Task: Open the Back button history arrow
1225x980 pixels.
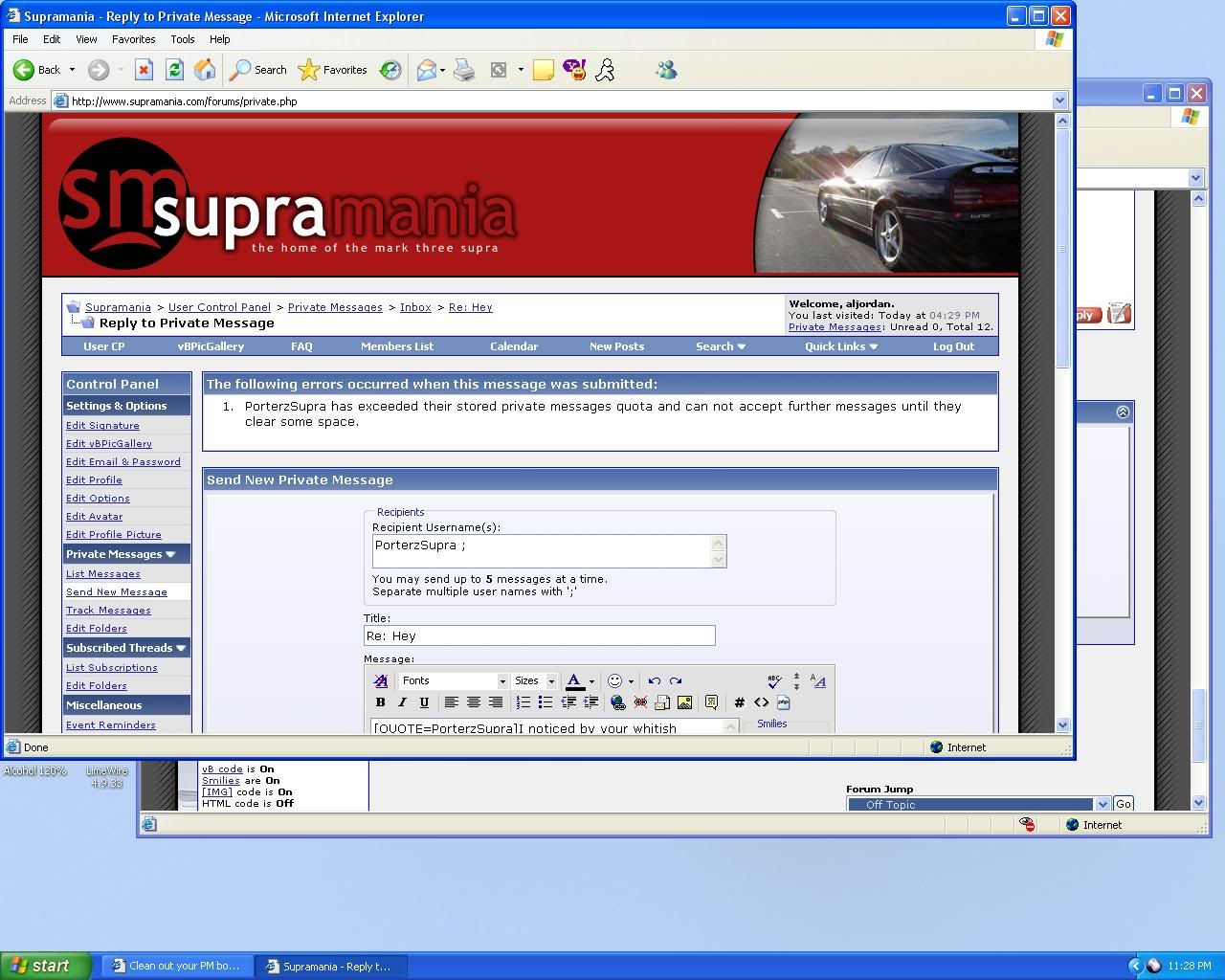Action: (x=72, y=70)
